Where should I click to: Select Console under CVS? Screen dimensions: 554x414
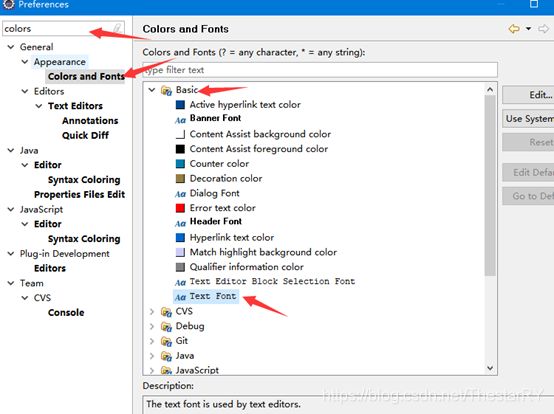point(66,313)
